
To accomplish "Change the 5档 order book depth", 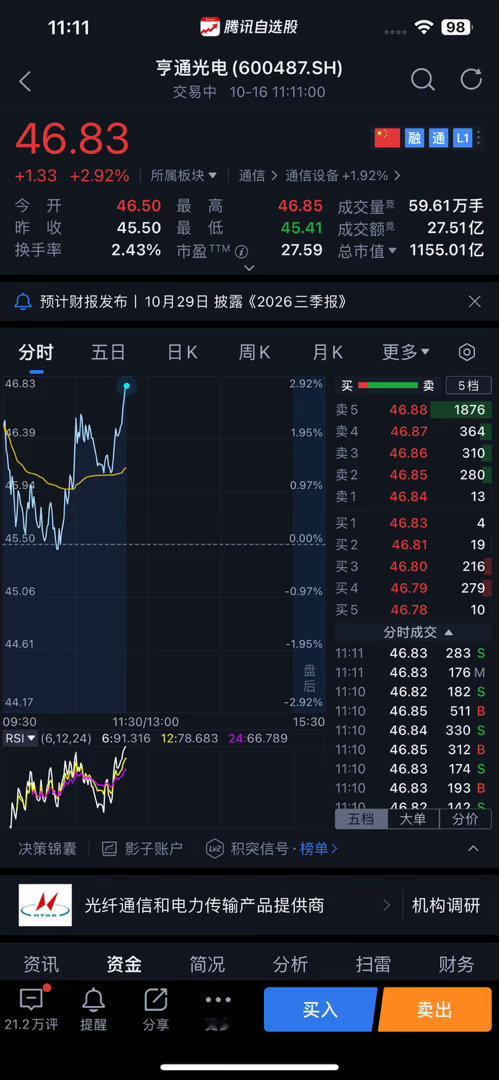I will point(468,386).
